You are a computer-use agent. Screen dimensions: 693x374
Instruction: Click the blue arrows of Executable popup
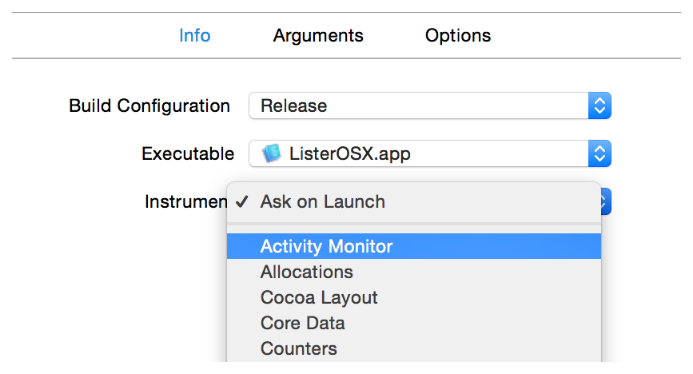(599, 154)
